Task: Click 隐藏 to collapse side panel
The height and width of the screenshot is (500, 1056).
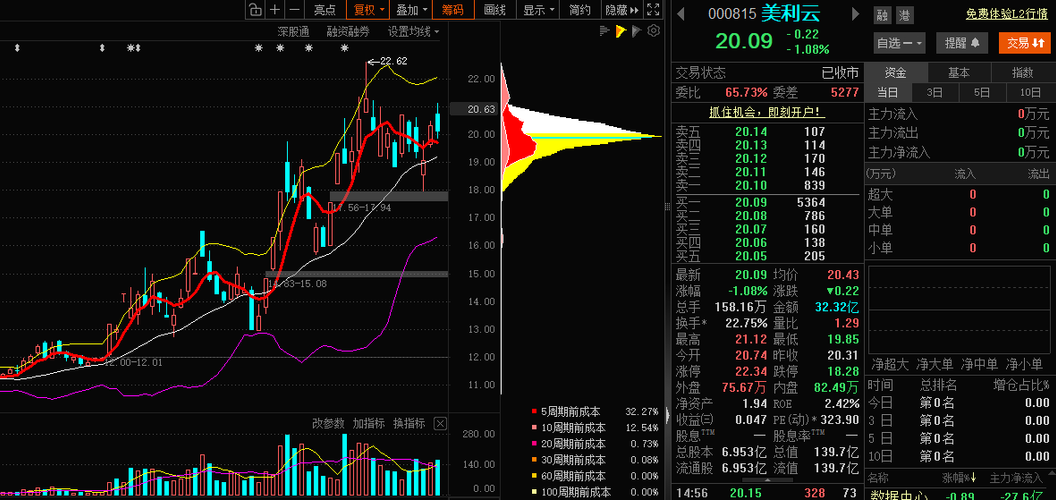Action: tap(622, 9)
